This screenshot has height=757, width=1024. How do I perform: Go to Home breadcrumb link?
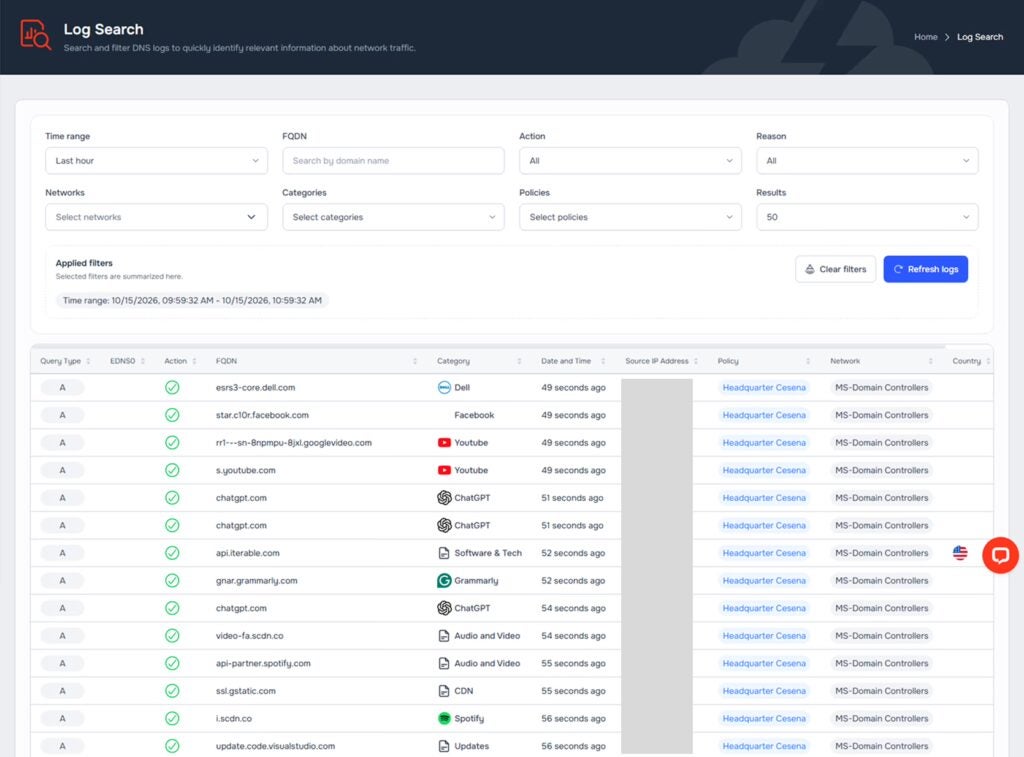click(925, 37)
